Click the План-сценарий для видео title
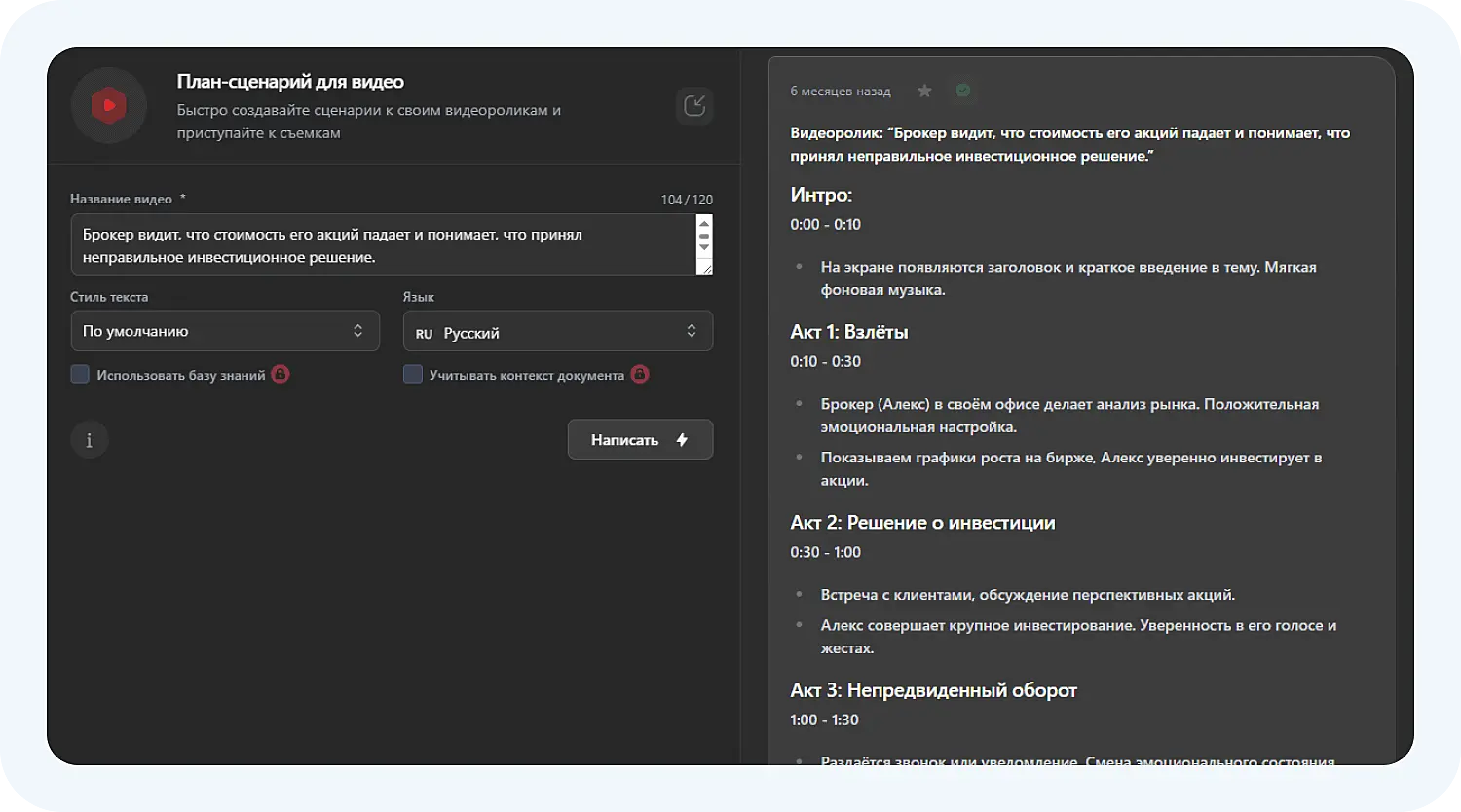This screenshot has width=1461, height=812. point(290,82)
